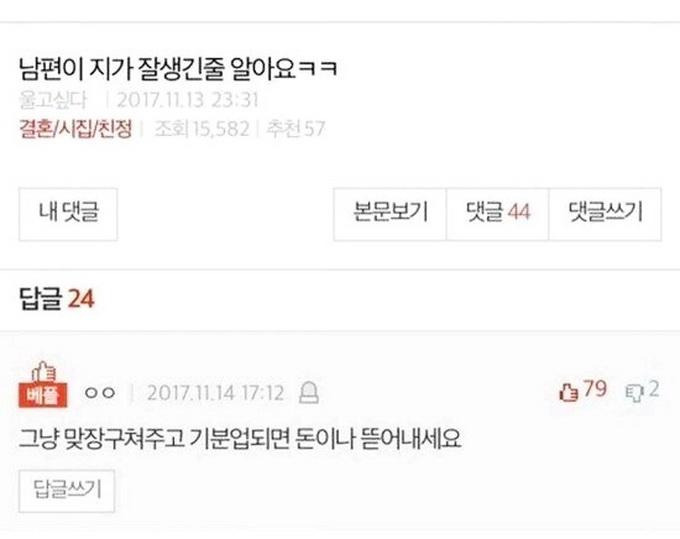
Task: Click the comment timestamp 2017.11.14 17:12
Action: point(216,393)
